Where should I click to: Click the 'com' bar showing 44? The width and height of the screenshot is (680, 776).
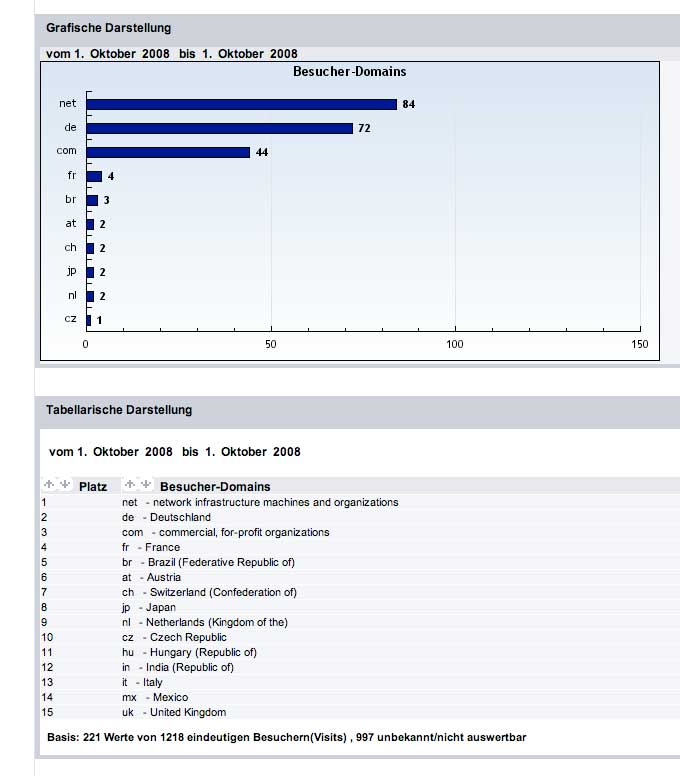pyautogui.click(x=167, y=152)
